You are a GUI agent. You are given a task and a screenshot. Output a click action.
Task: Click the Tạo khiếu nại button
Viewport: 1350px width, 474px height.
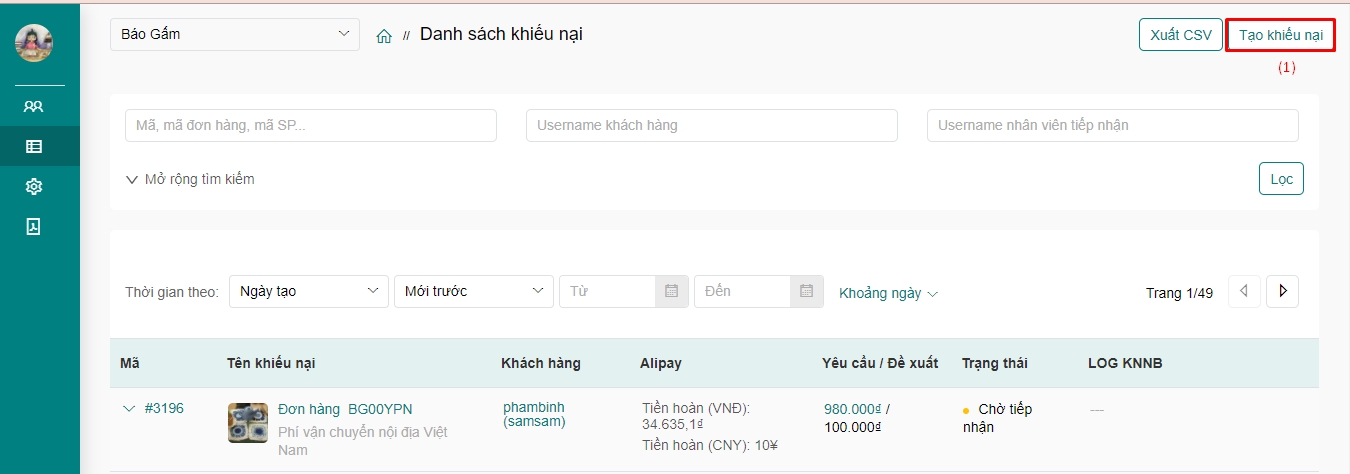coord(1280,35)
